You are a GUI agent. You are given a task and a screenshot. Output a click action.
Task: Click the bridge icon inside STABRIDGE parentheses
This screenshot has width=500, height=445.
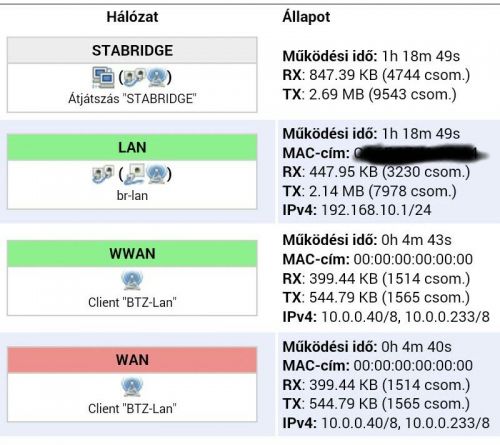point(134,77)
